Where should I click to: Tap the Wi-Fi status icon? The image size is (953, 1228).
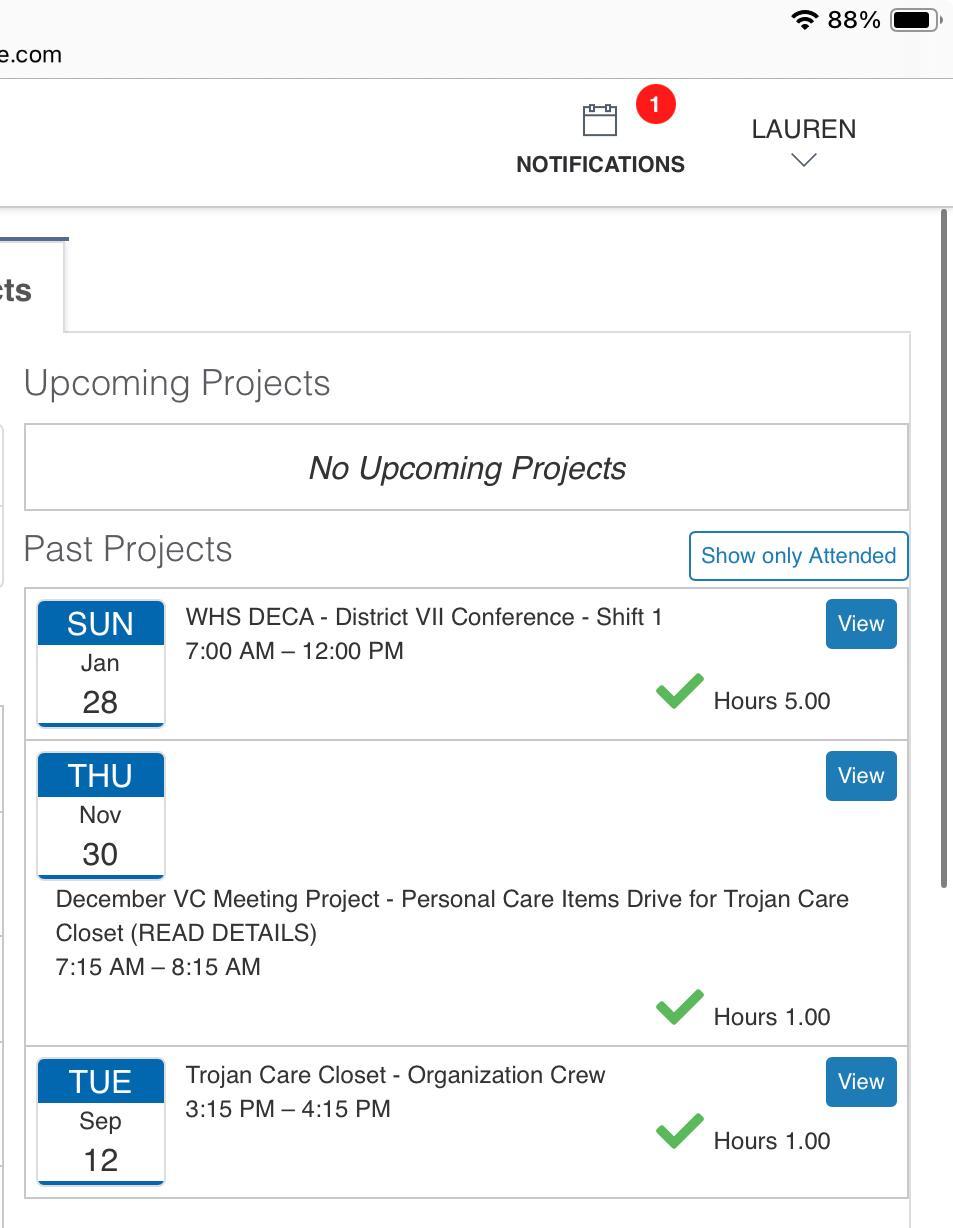tap(804, 20)
